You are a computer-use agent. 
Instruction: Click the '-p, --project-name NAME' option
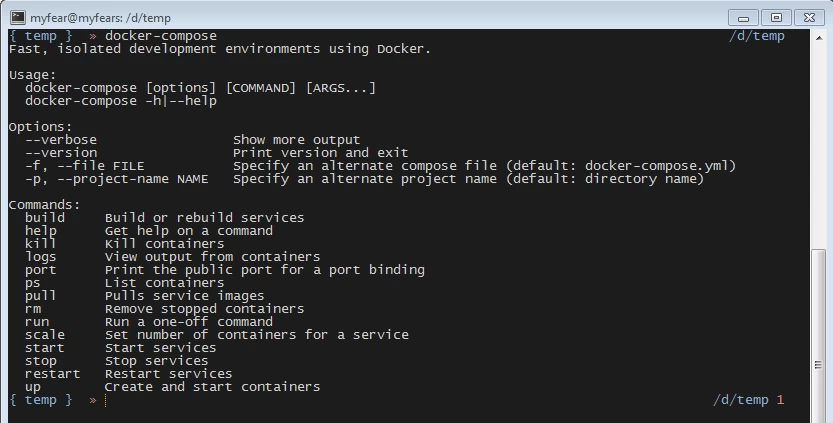[117, 179]
